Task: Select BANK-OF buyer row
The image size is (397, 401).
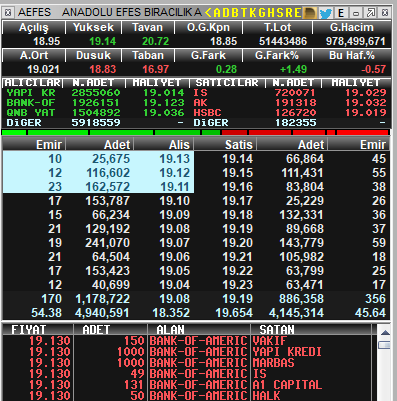Action: pos(97,103)
